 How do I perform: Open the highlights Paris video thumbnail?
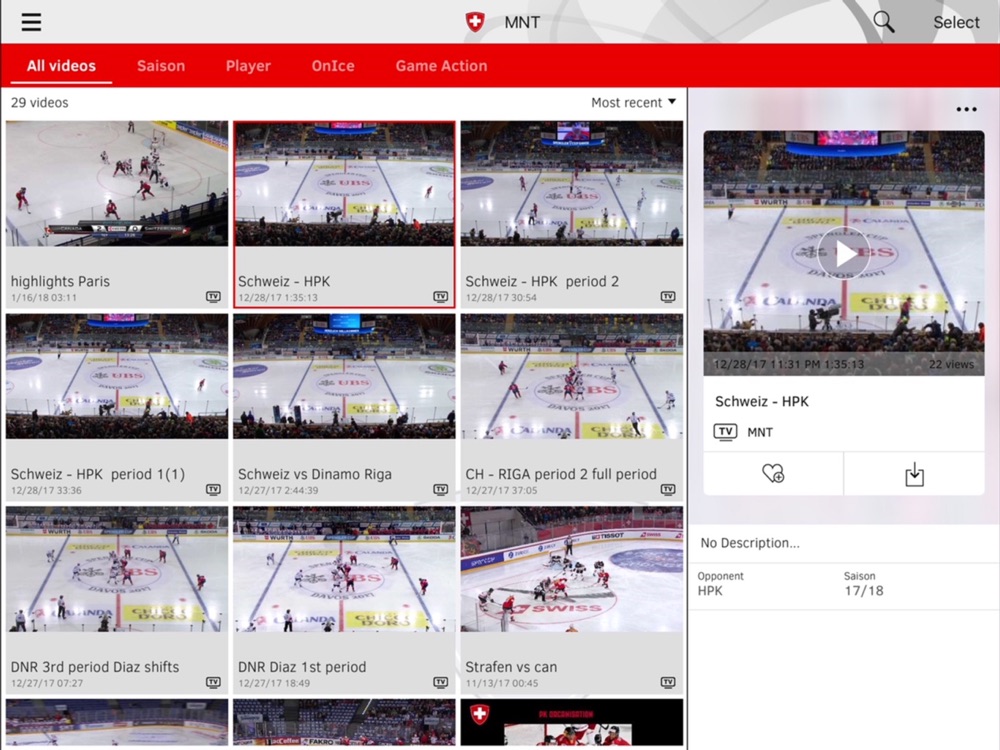coord(117,184)
